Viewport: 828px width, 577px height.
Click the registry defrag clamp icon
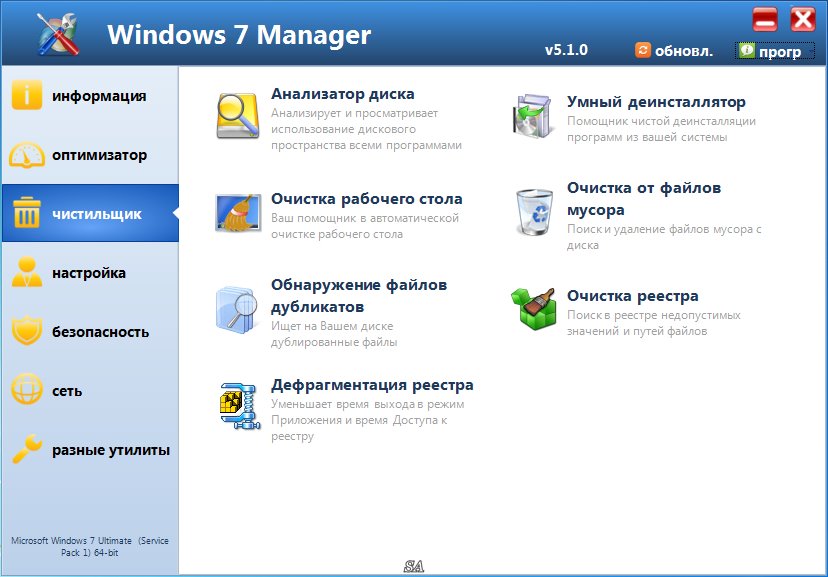pos(240,406)
